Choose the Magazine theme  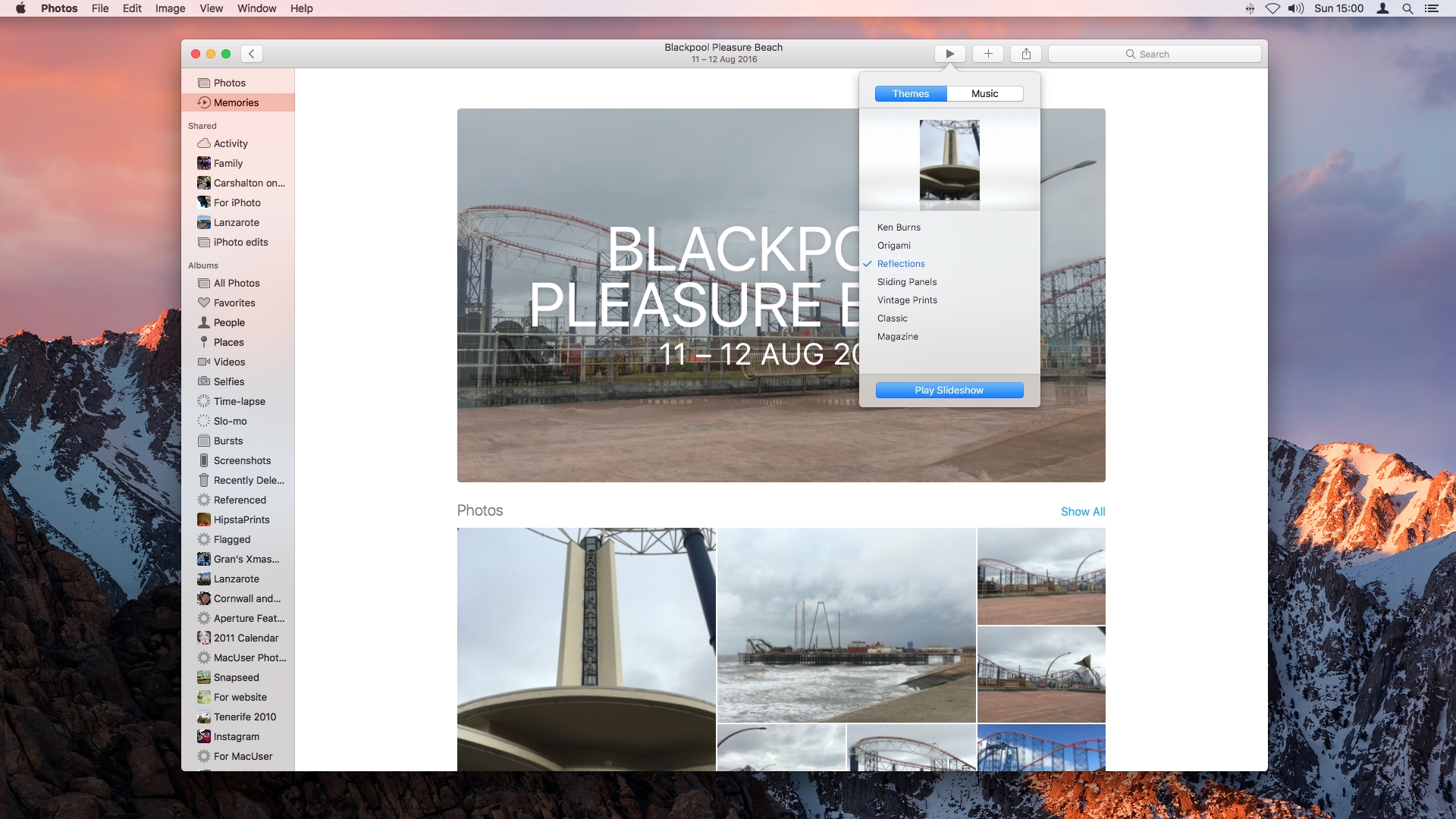(x=898, y=337)
